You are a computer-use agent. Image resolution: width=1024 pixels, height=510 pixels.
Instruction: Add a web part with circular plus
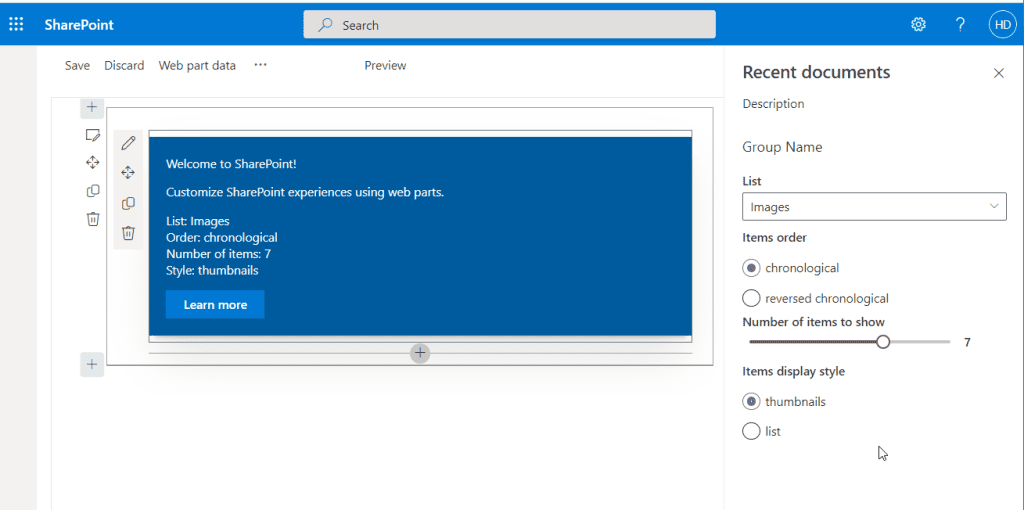click(420, 353)
